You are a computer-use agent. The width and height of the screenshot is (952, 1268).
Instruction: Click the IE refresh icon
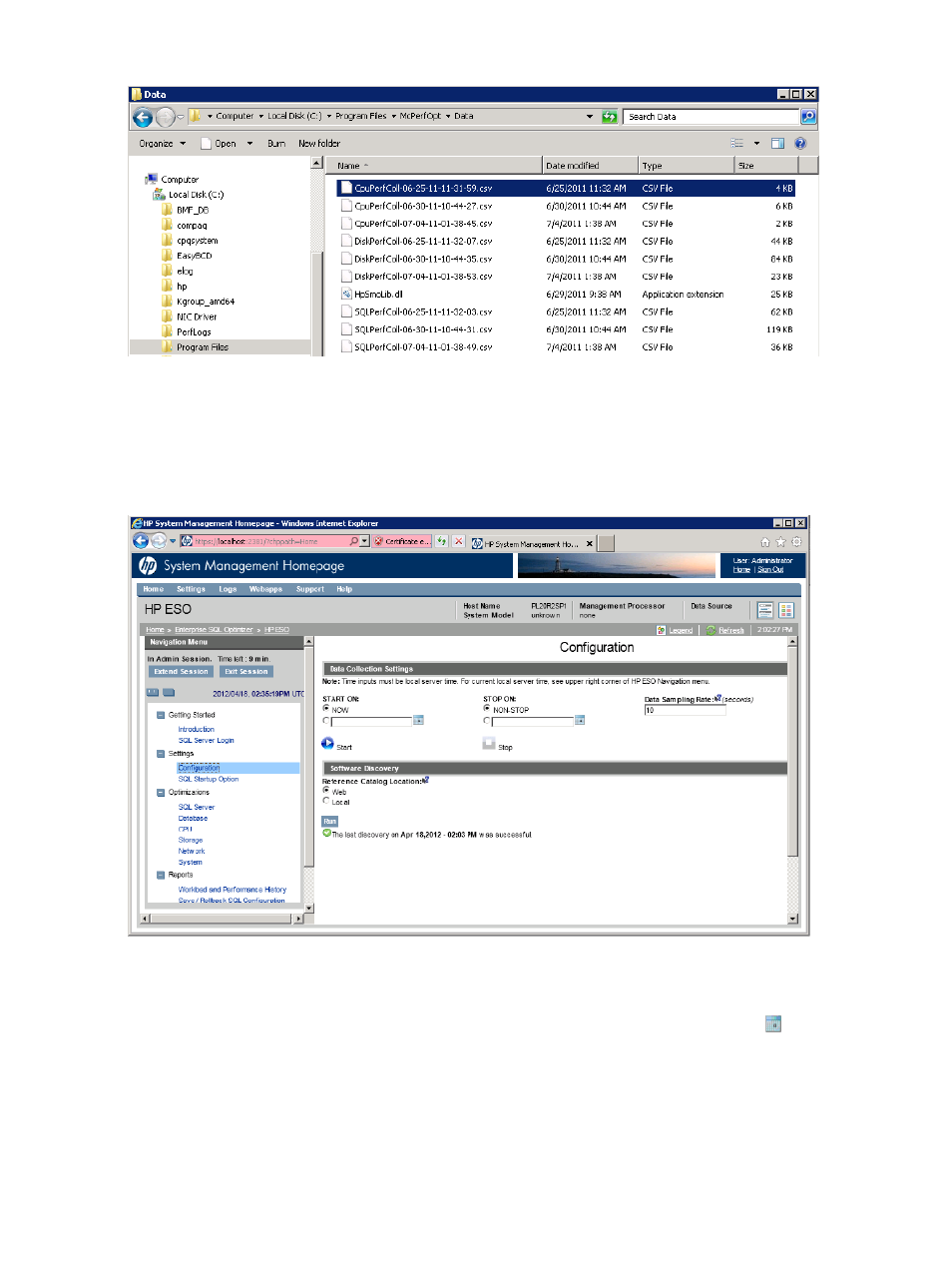441,541
